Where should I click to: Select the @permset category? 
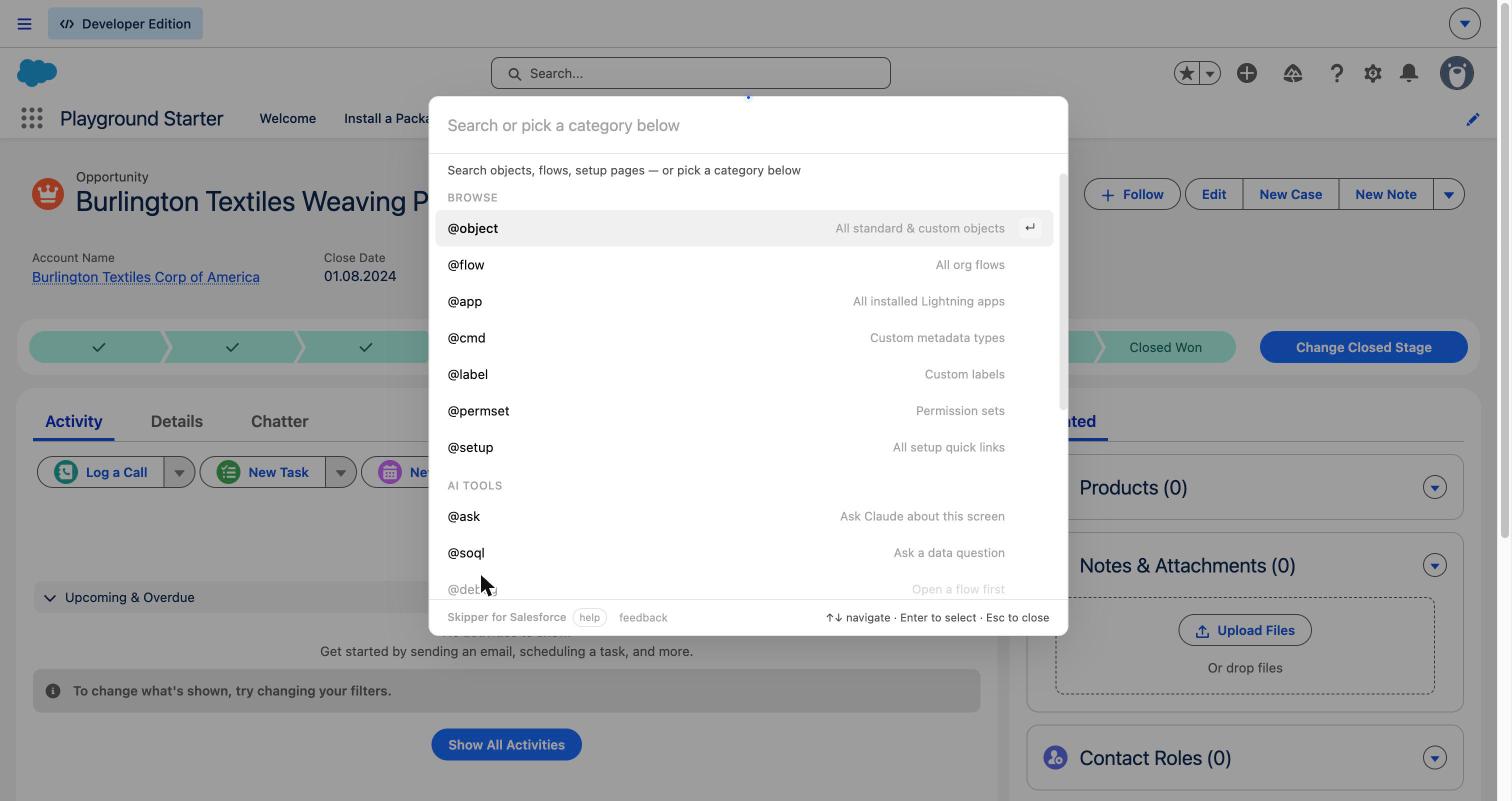coord(744,411)
